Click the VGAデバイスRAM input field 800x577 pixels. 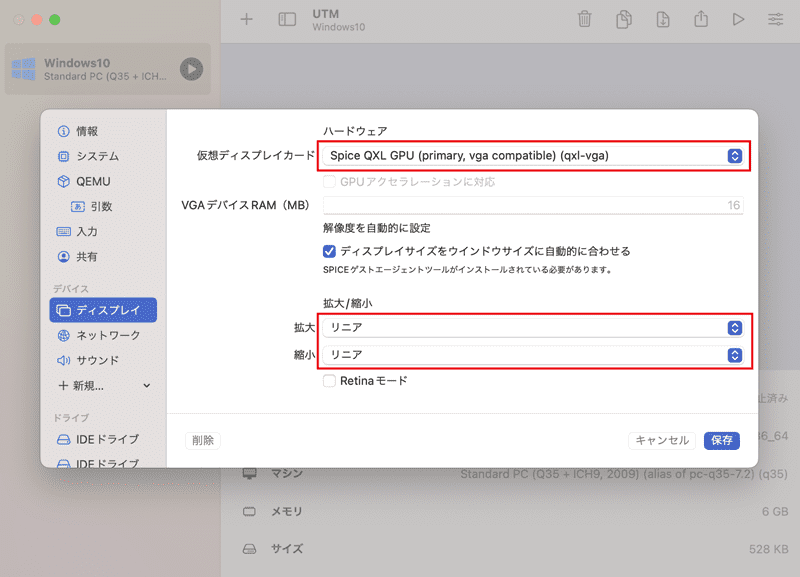tap(533, 205)
